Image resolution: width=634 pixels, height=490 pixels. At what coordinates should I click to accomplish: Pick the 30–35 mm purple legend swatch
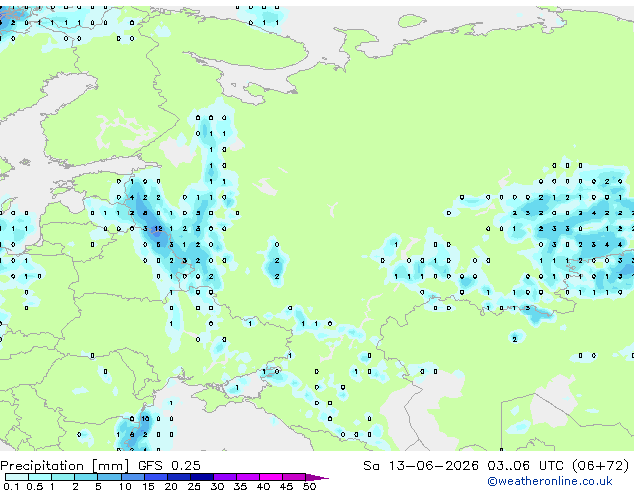[225, 477]
